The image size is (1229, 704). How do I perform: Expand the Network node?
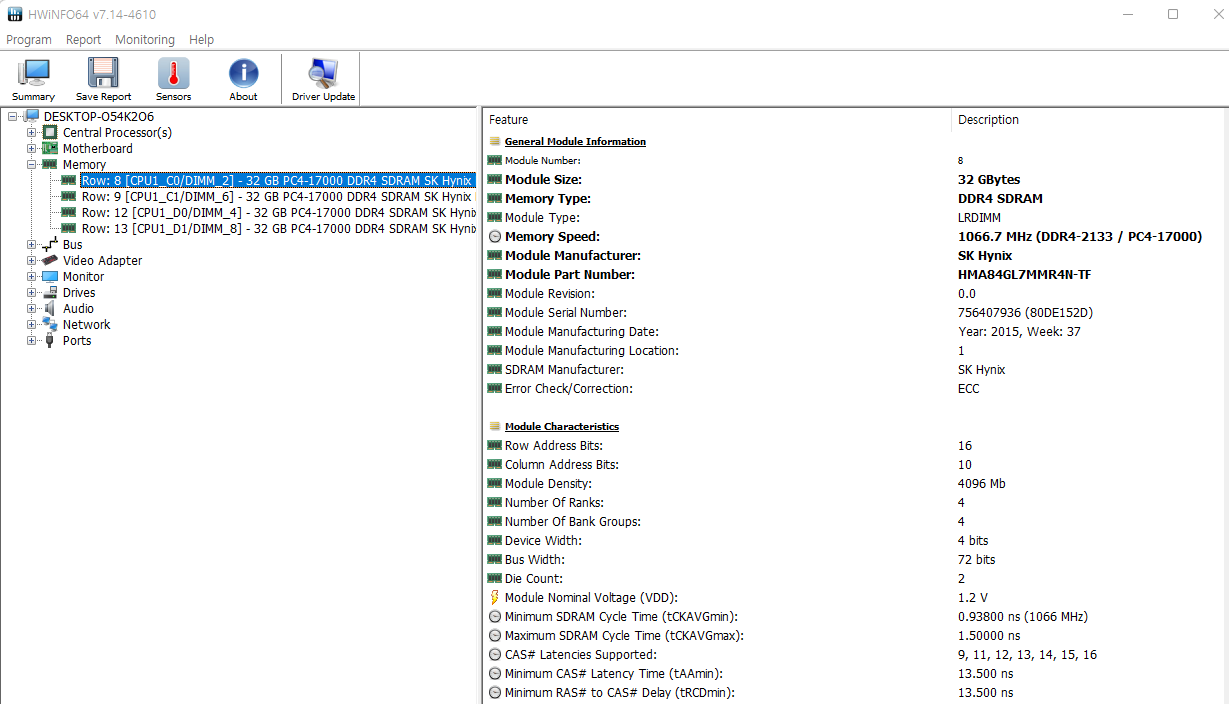31,325
